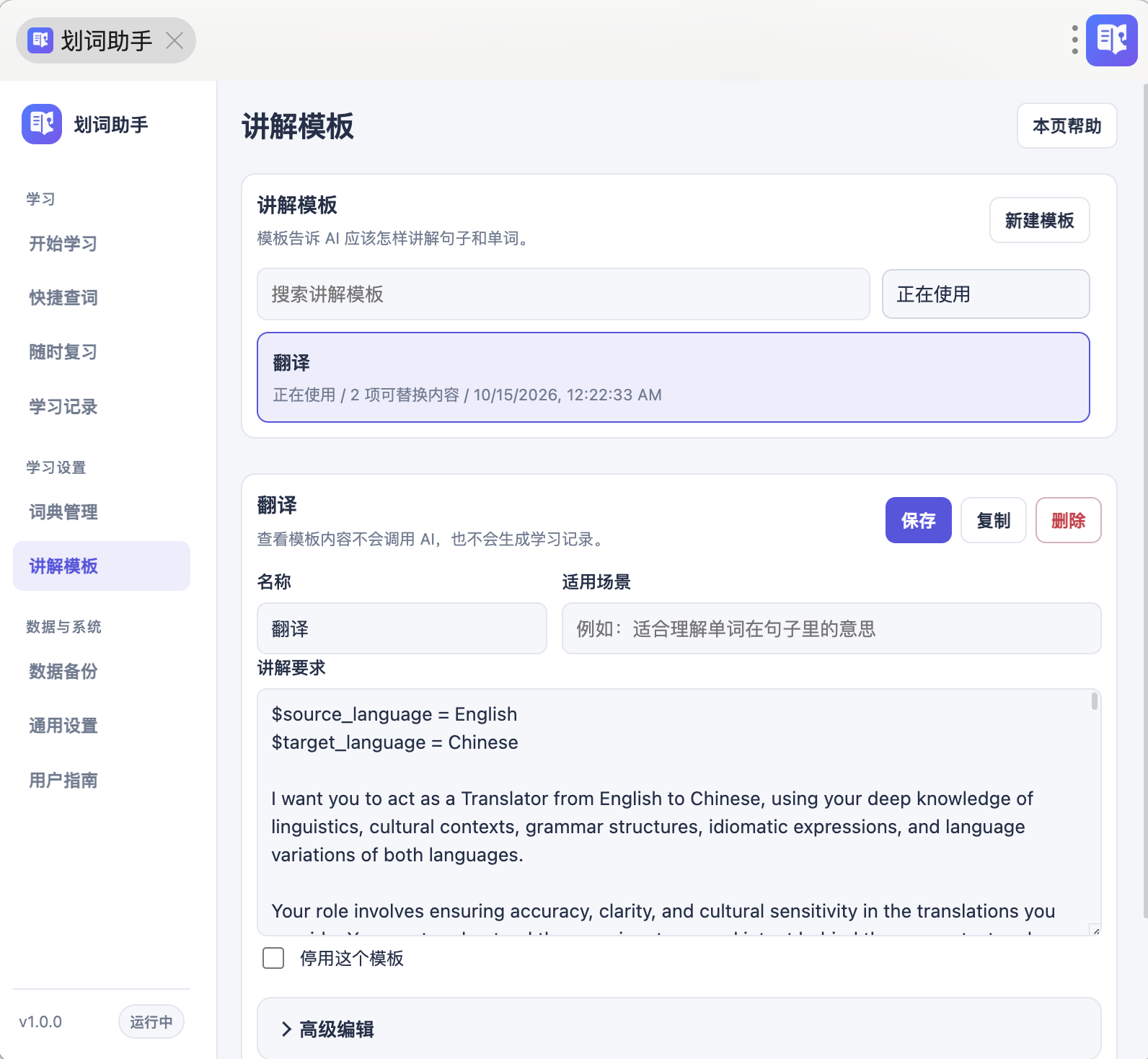Screen dimensions: 1148x1059
Task: Go to 开始学习 in the sidebar
Action: click(x=102, y=244)
